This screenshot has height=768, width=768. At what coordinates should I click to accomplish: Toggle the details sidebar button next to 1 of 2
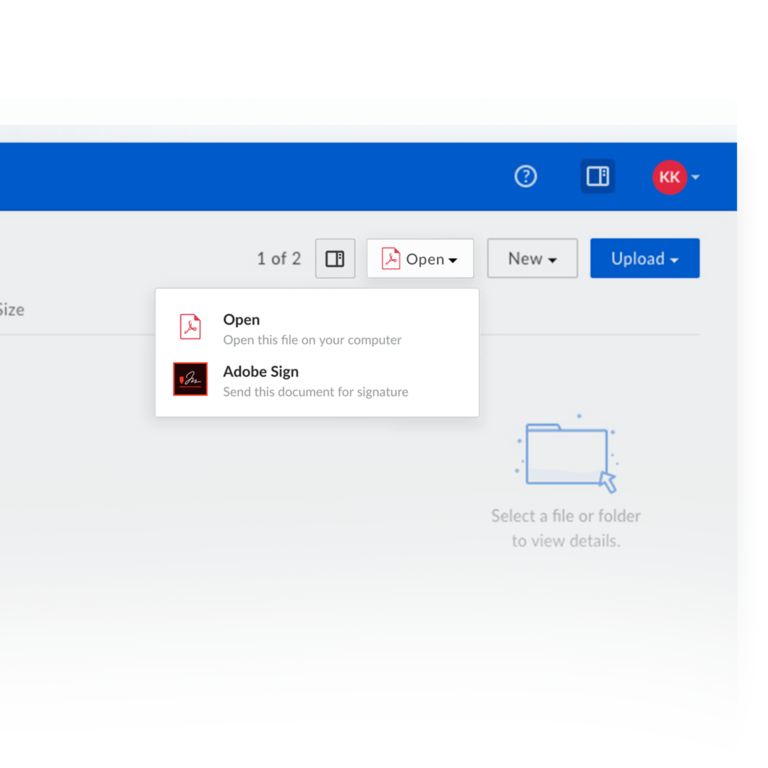(335, 259)
